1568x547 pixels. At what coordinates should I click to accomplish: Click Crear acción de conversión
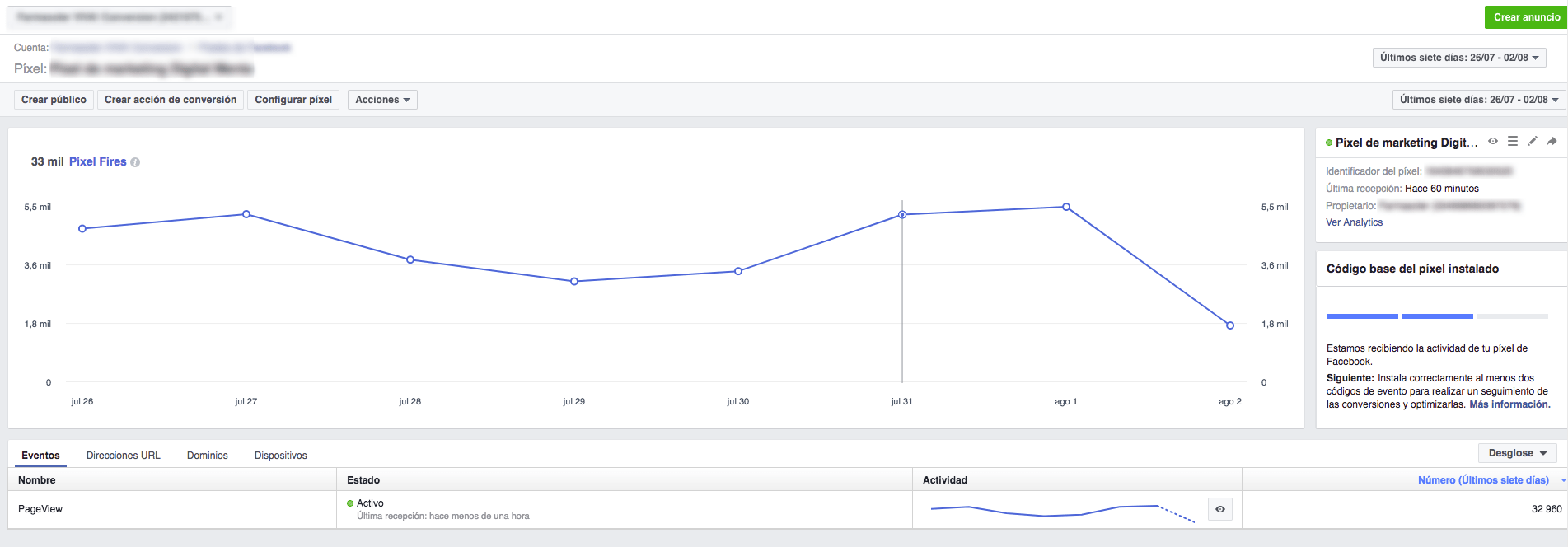click(171, 100)
